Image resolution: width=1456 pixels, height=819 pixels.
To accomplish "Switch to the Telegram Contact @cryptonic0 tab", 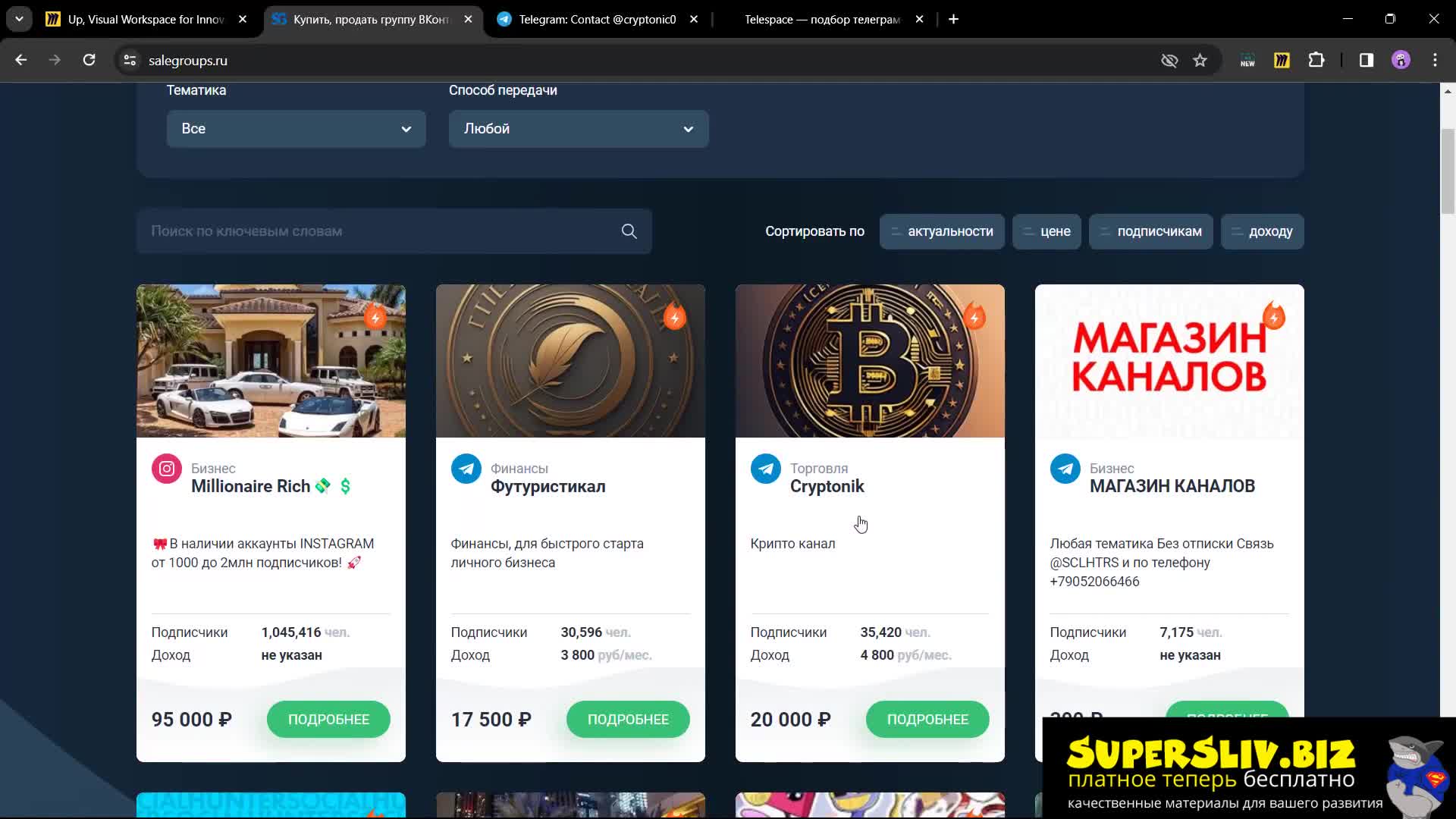I will (598, 19).
